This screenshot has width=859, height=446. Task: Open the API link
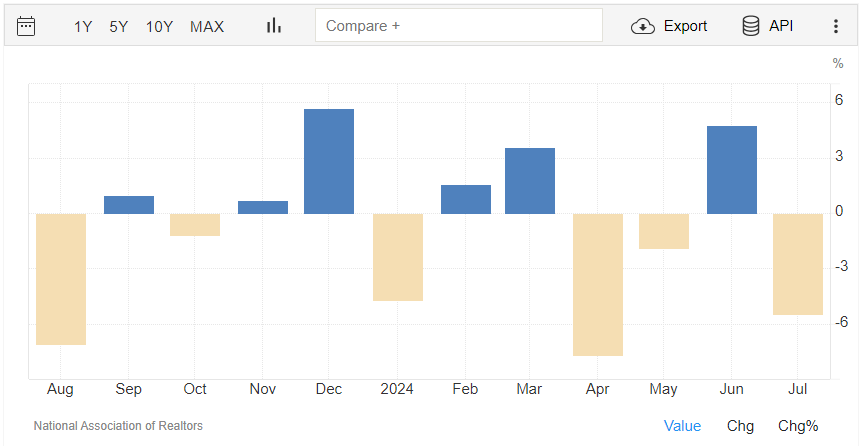click(x=781, y=26)
